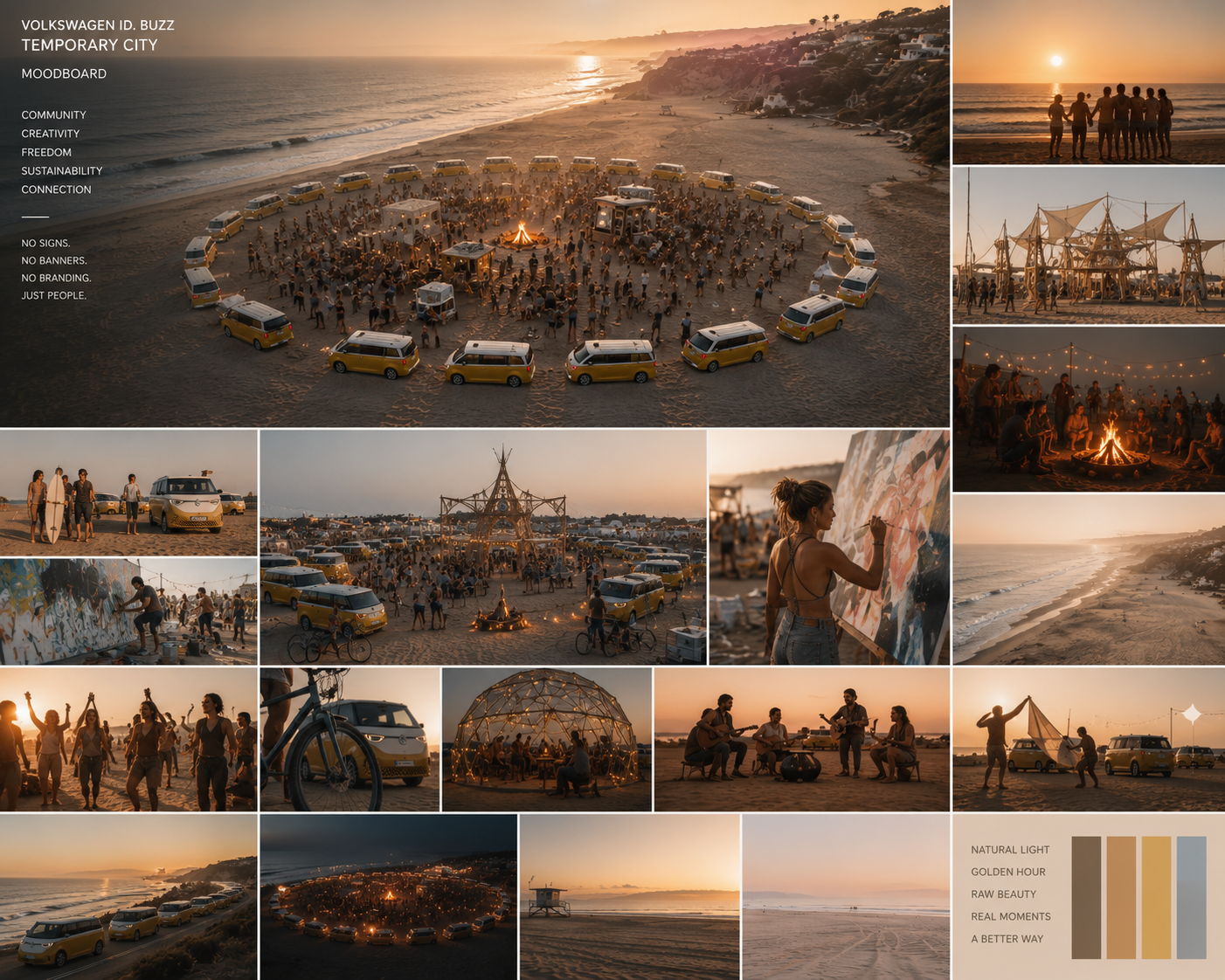Choose the golden yellow color swatch
Viewport: 1225px width, 980px height.
(x=1156, y=897)
